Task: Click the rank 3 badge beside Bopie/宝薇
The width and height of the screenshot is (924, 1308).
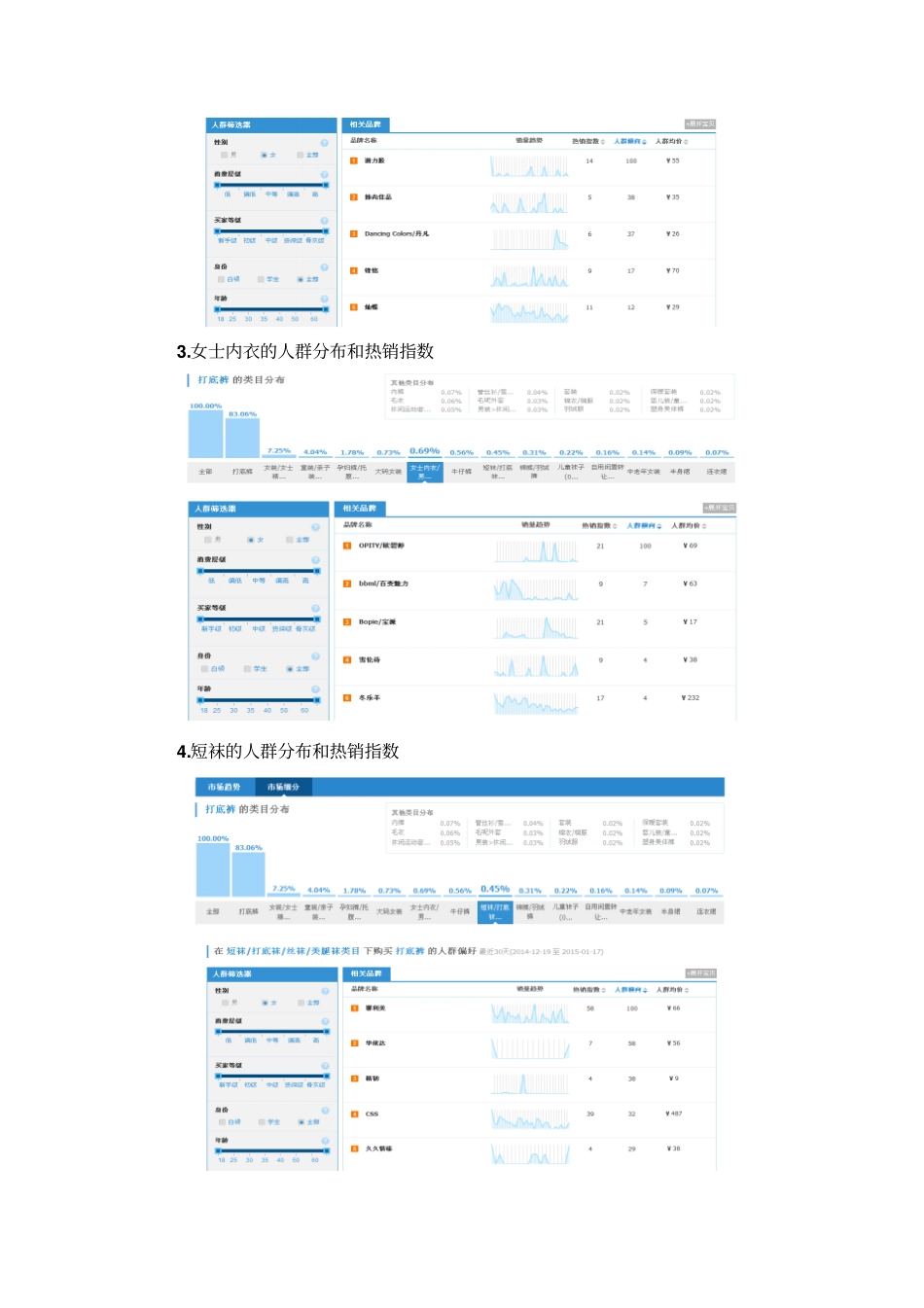Action: (347, 621)
